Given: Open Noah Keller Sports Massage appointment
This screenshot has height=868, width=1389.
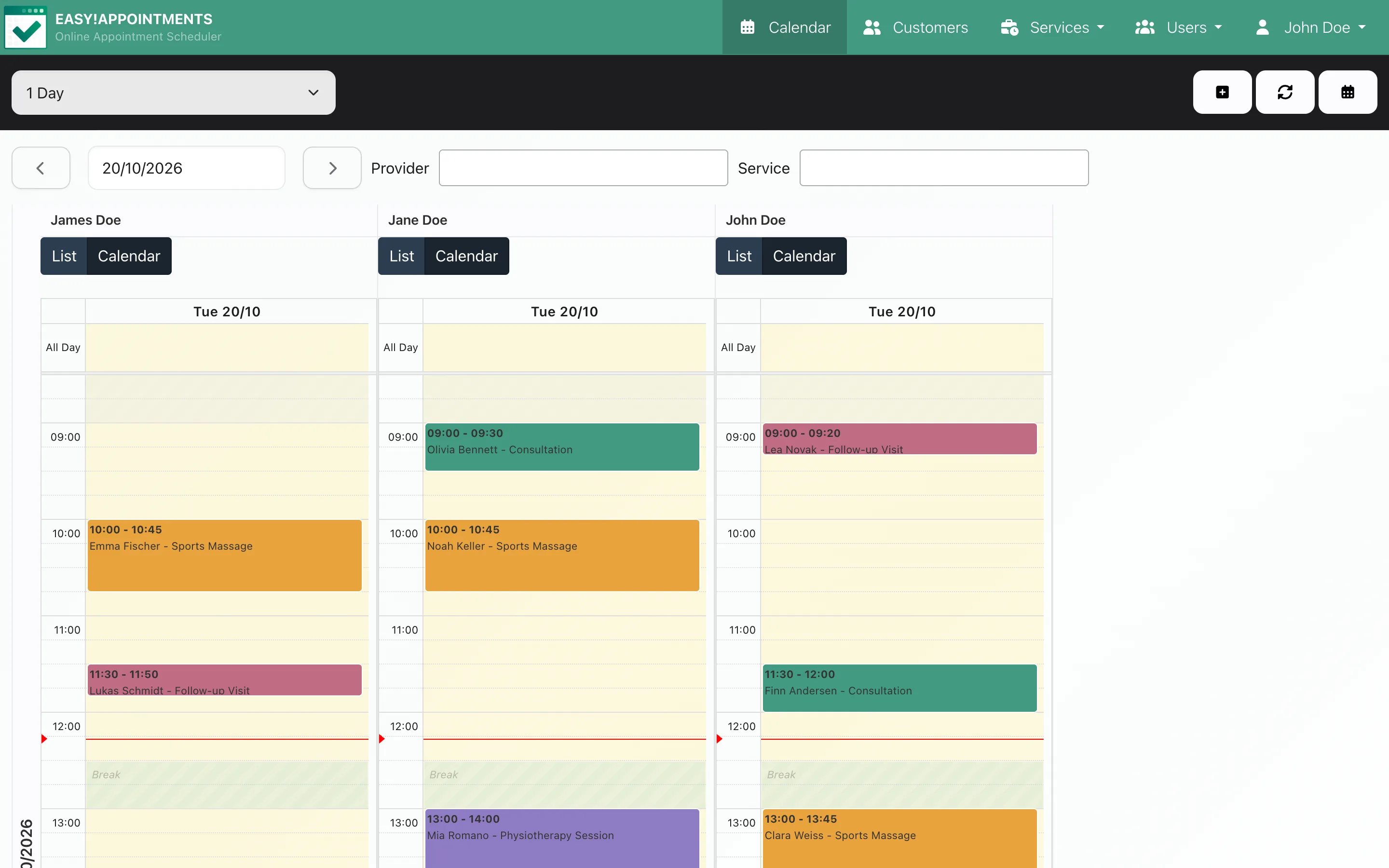Looking at the screenshot, I should (x=562, y=555).
